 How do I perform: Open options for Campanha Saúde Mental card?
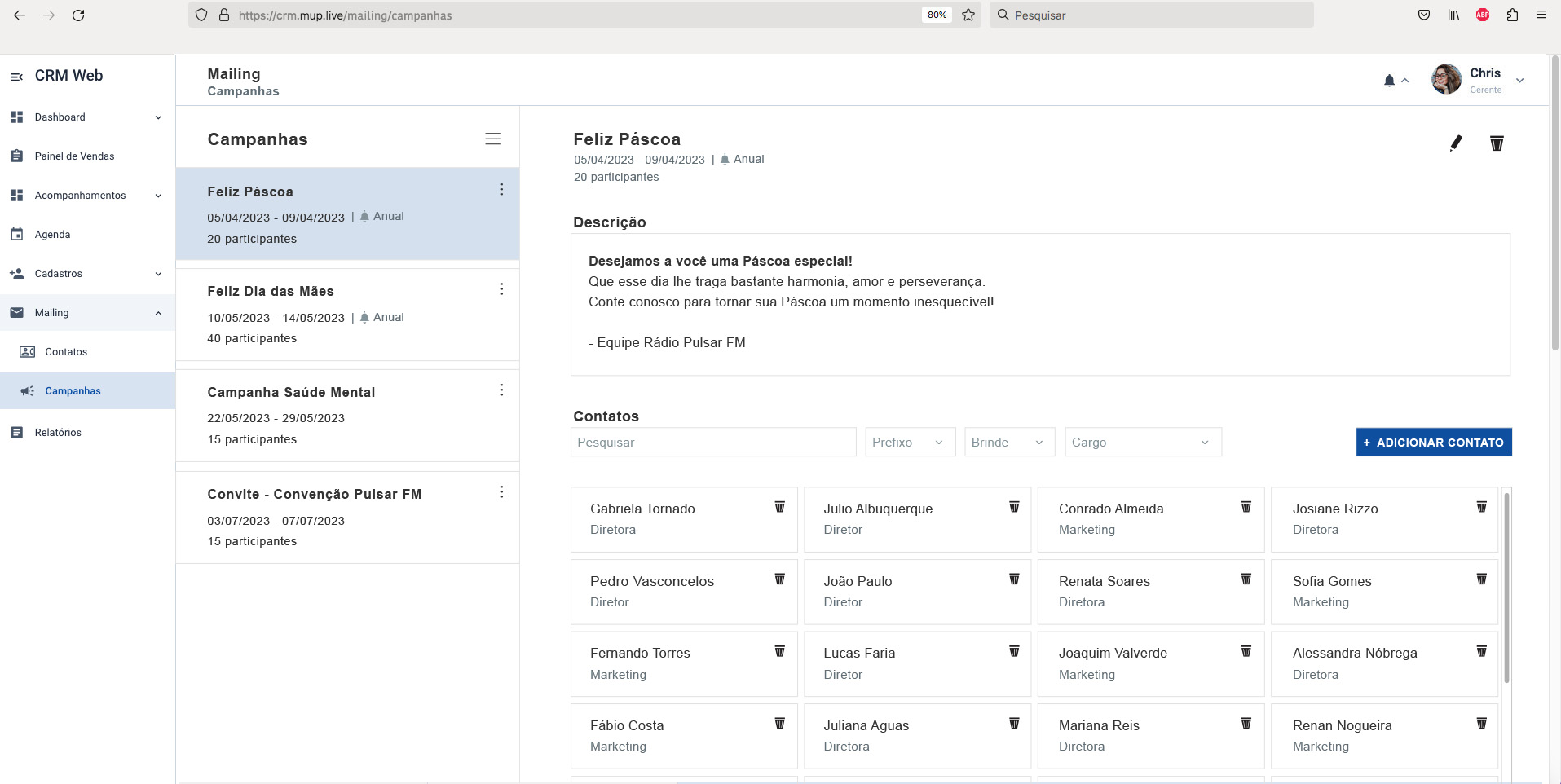click(x=501, y=390)
